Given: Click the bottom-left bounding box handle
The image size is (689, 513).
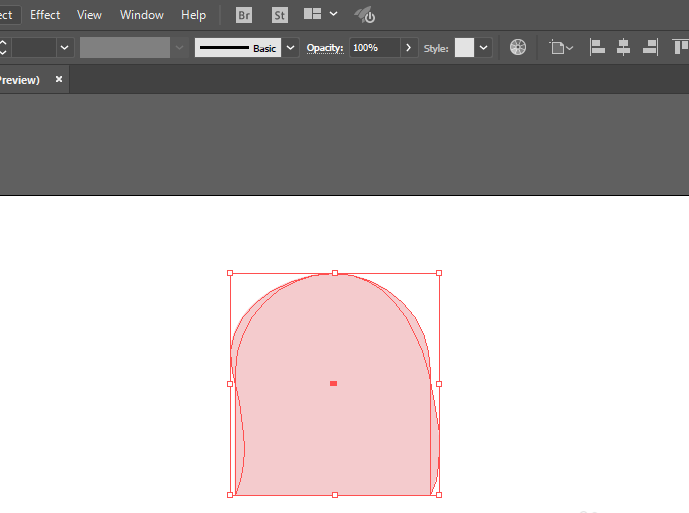Looking at the screenshot, I should (230, 495).
